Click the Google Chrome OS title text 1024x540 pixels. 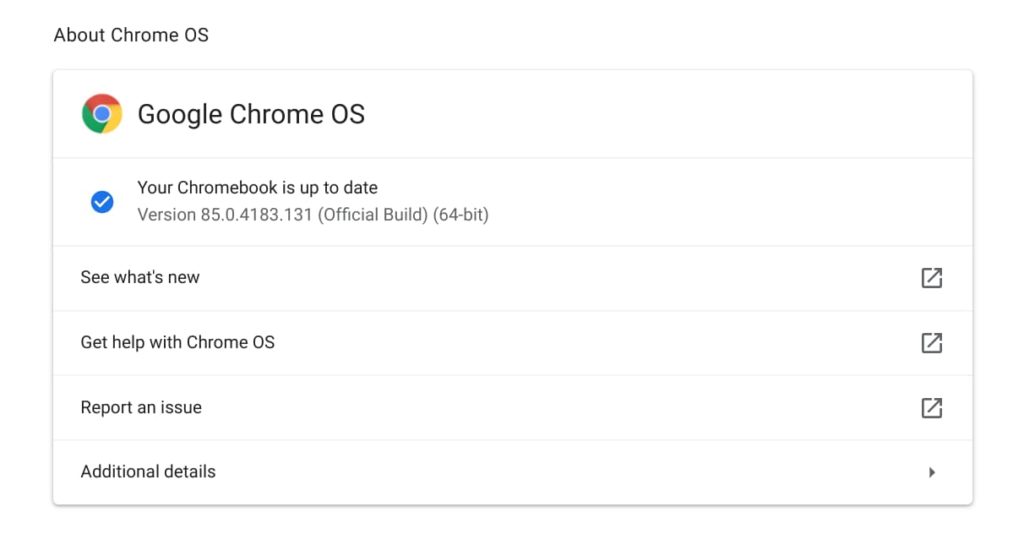[x=251, y=114]
